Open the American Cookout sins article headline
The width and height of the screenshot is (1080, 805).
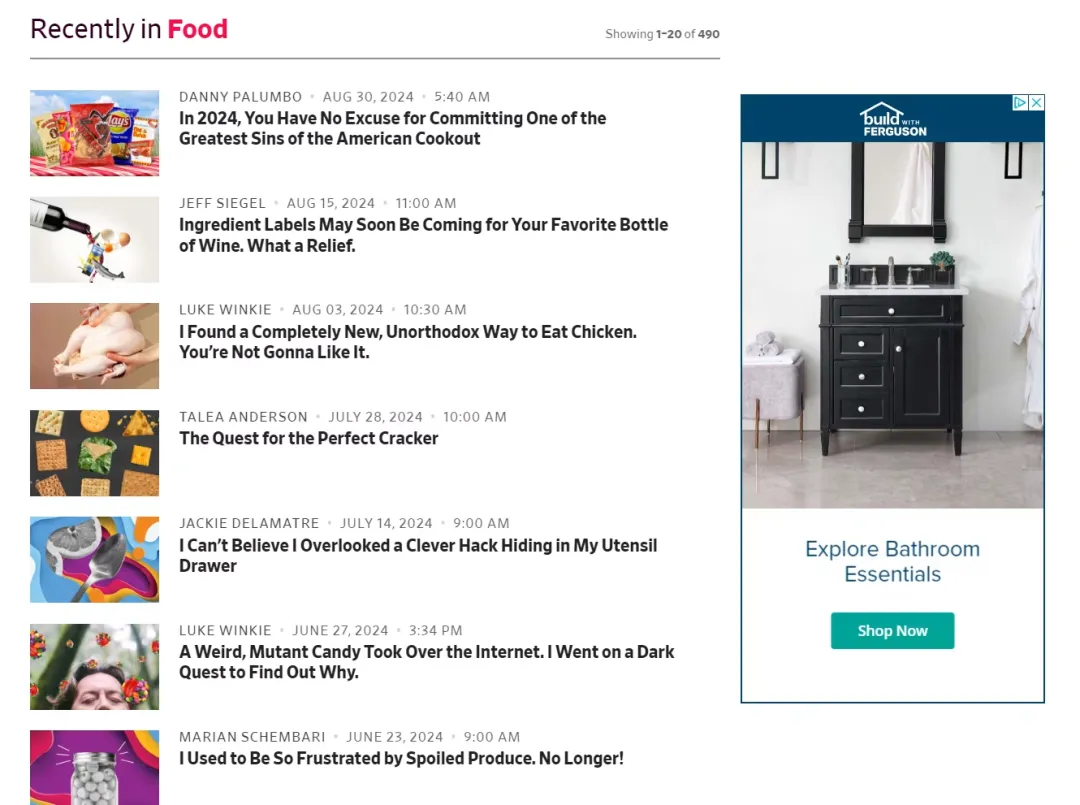[393, 128]
